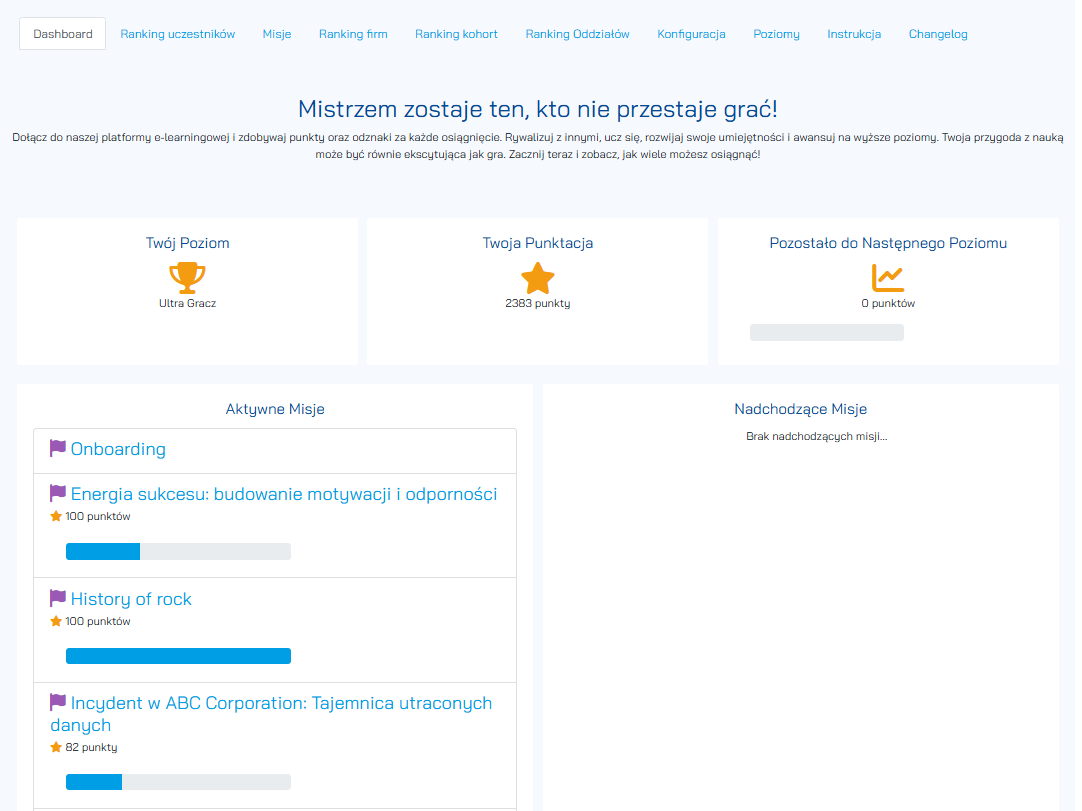The height and width of the screenshot is (811, 1082).
Task: Select the Changelog tab
Action: 937,34
